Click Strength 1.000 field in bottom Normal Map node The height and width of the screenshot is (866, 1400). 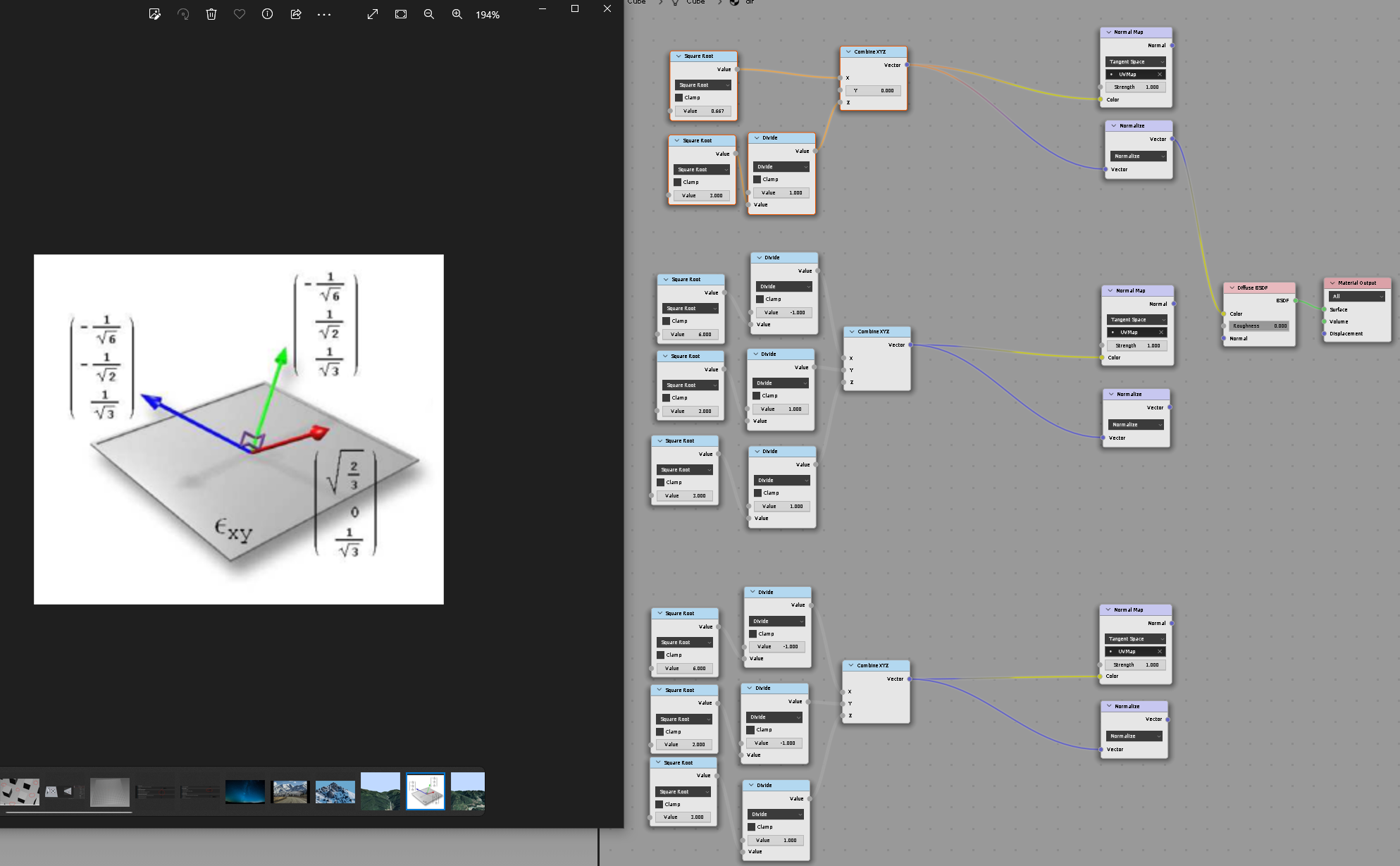1135,665
